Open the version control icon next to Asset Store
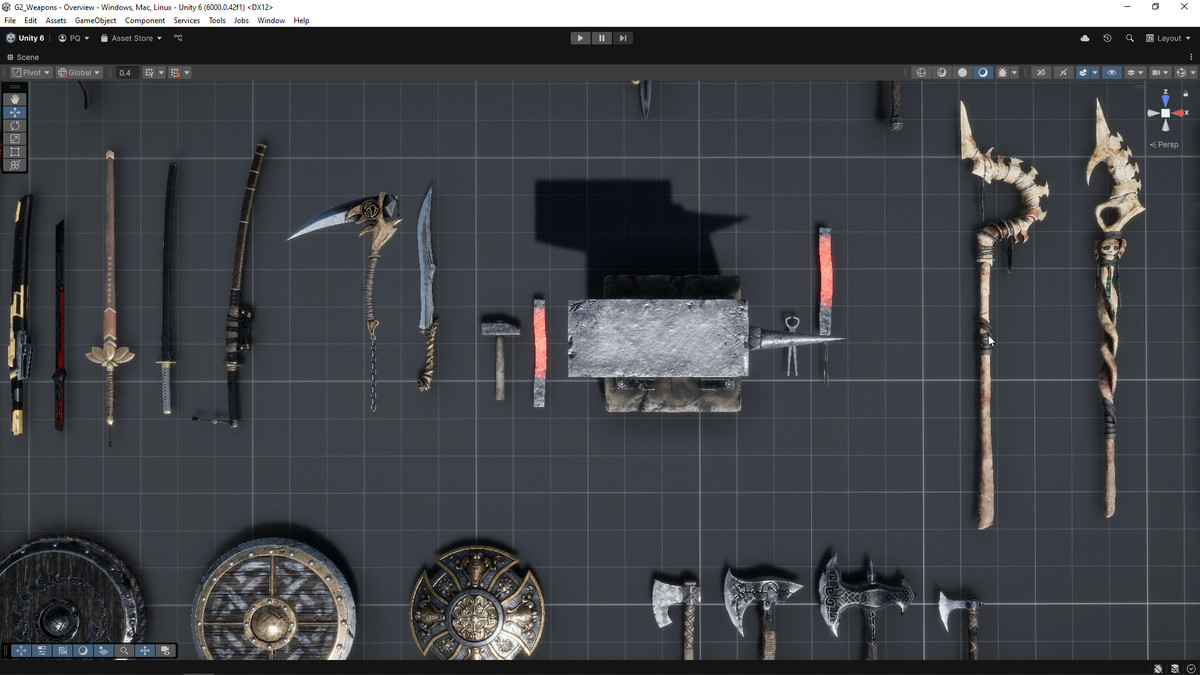The height and width of the screenshot is (675, 1200). click(x=178, y=38)
